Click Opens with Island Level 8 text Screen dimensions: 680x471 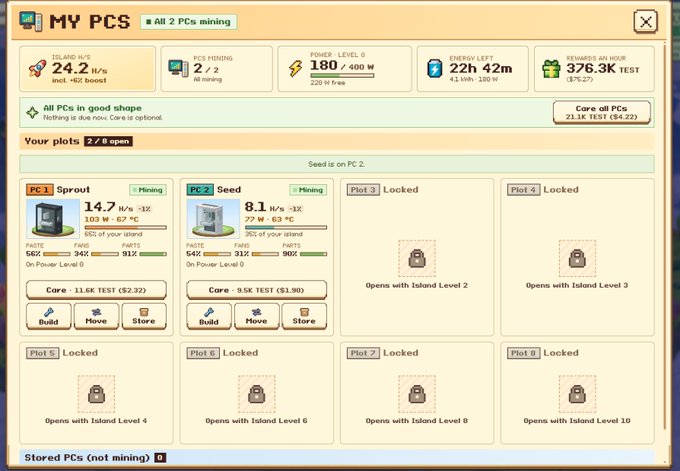point(417,421)
